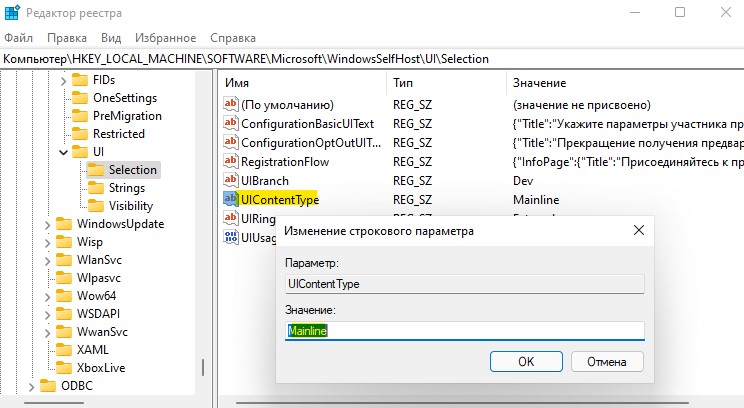Click string icon of (По умолчанию) value

231,104
